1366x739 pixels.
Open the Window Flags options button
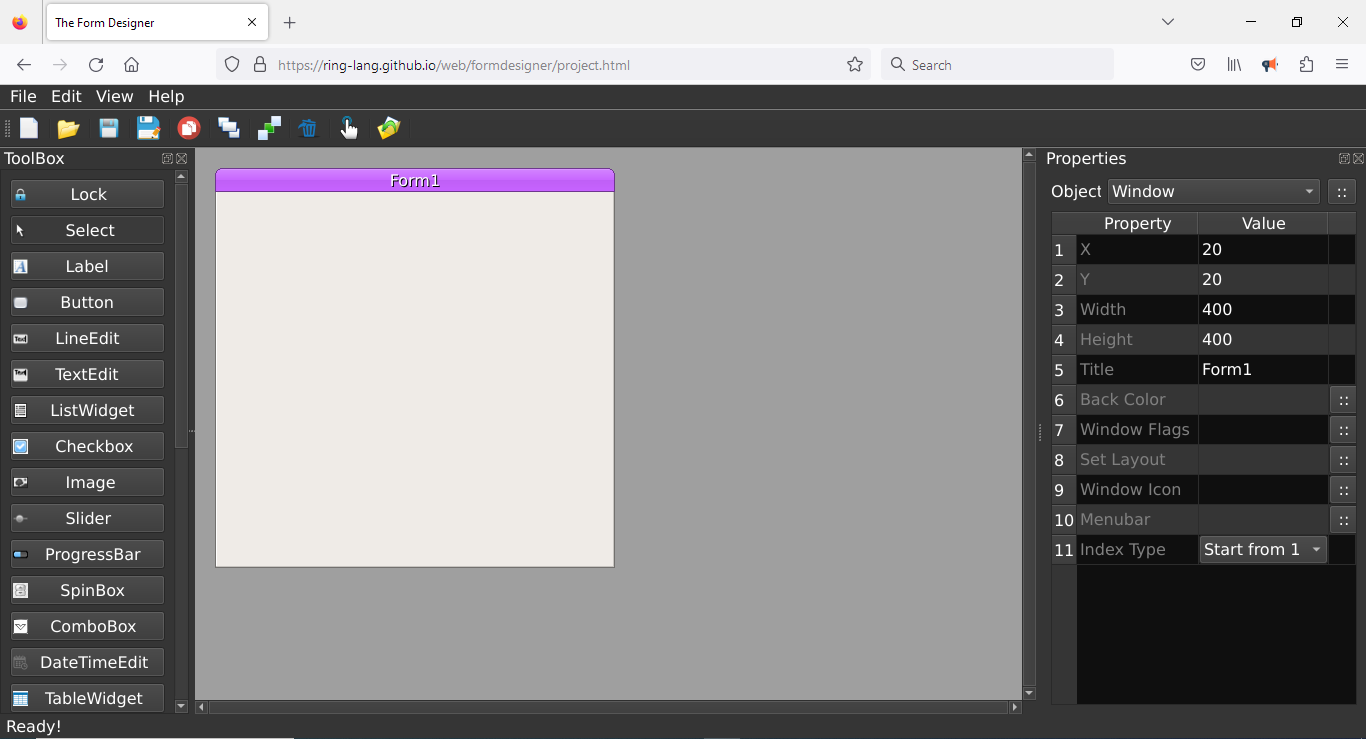coord(1343,430)
